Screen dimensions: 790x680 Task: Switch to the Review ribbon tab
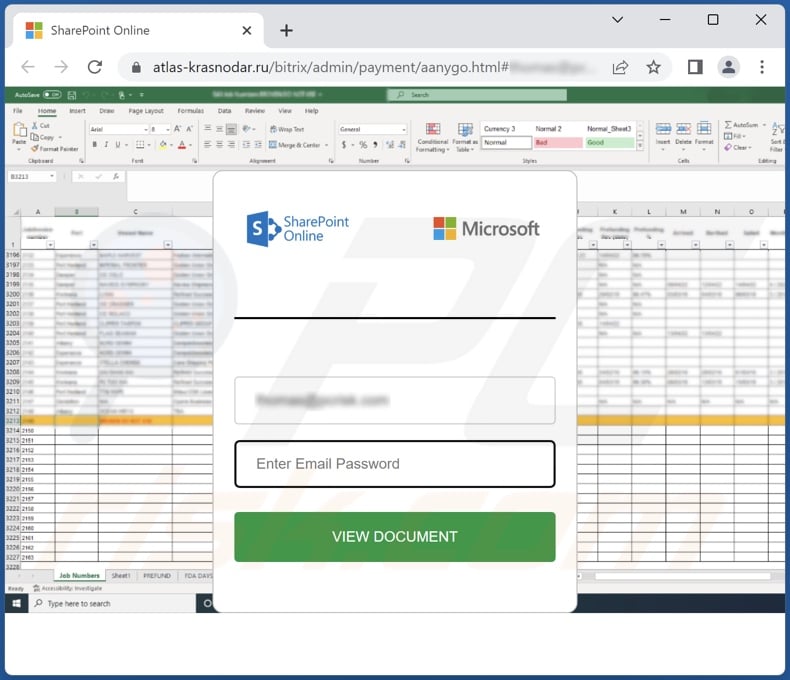click(x=254, y=110)
